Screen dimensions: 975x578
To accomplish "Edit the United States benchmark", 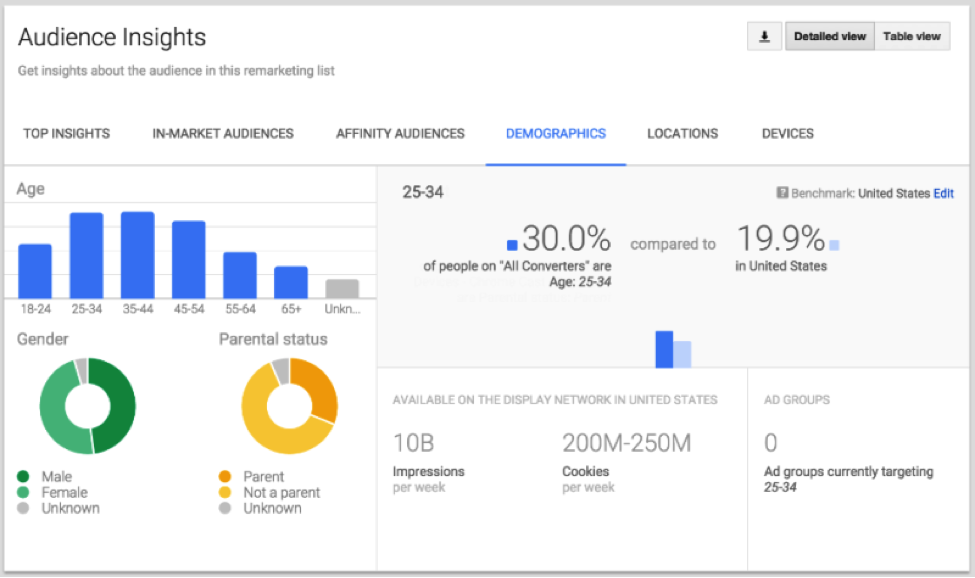I will 944,193.
